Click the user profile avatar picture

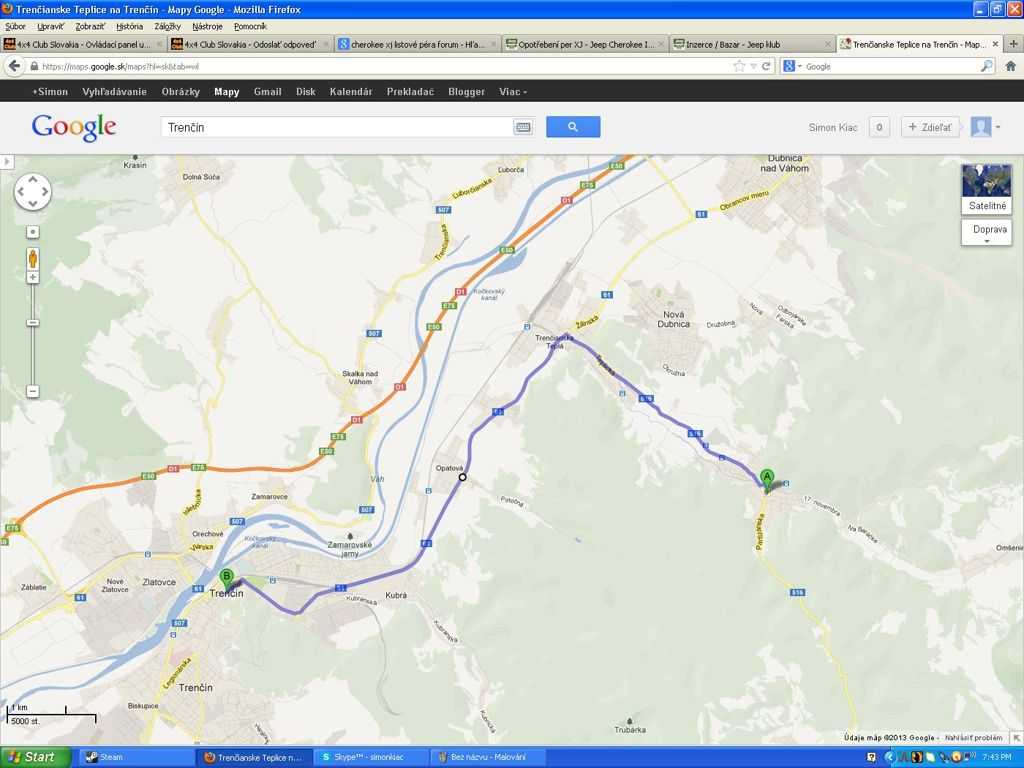(x=981, y=127)
